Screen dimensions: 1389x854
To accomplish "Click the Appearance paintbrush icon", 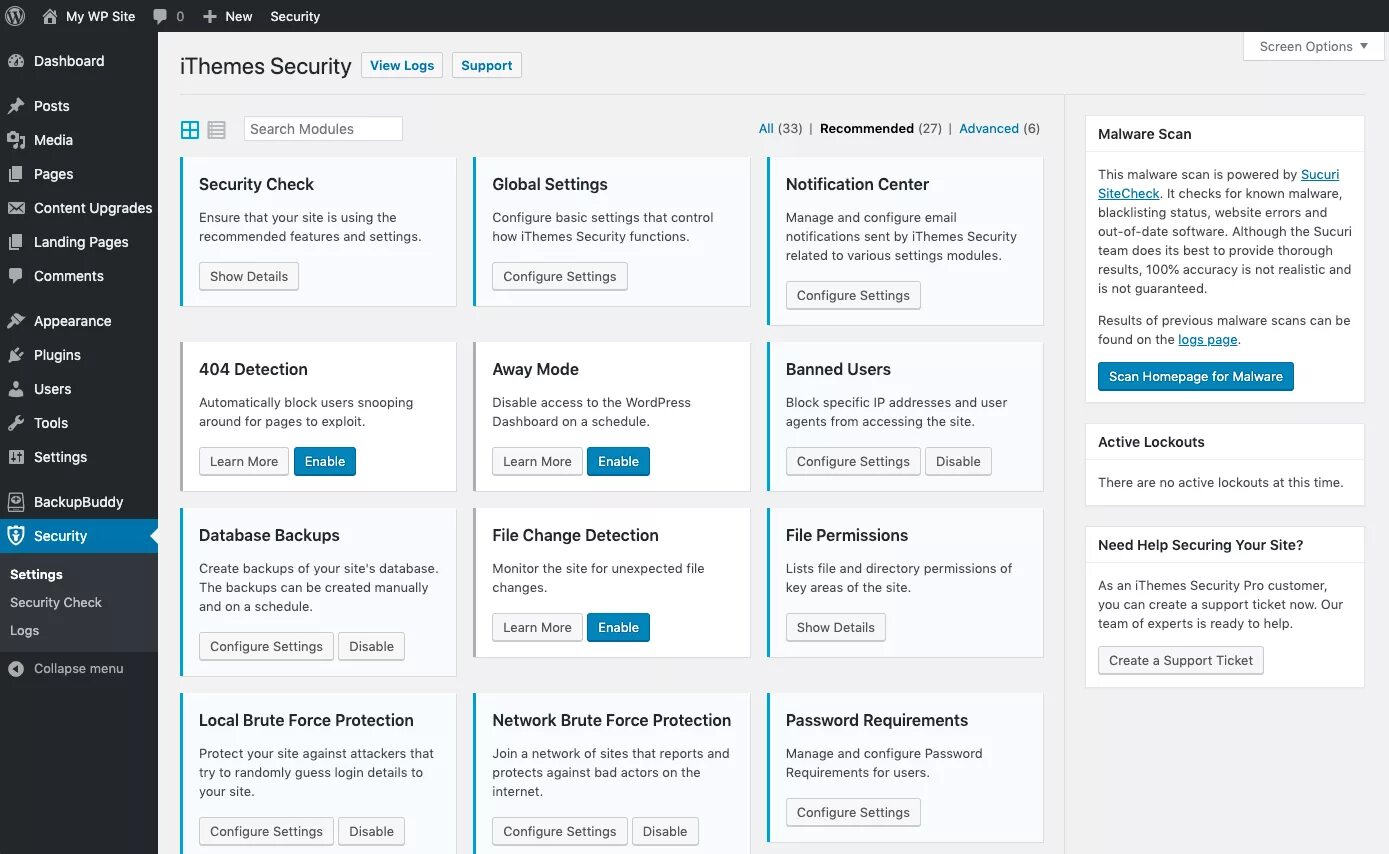I will click(16, 321).
